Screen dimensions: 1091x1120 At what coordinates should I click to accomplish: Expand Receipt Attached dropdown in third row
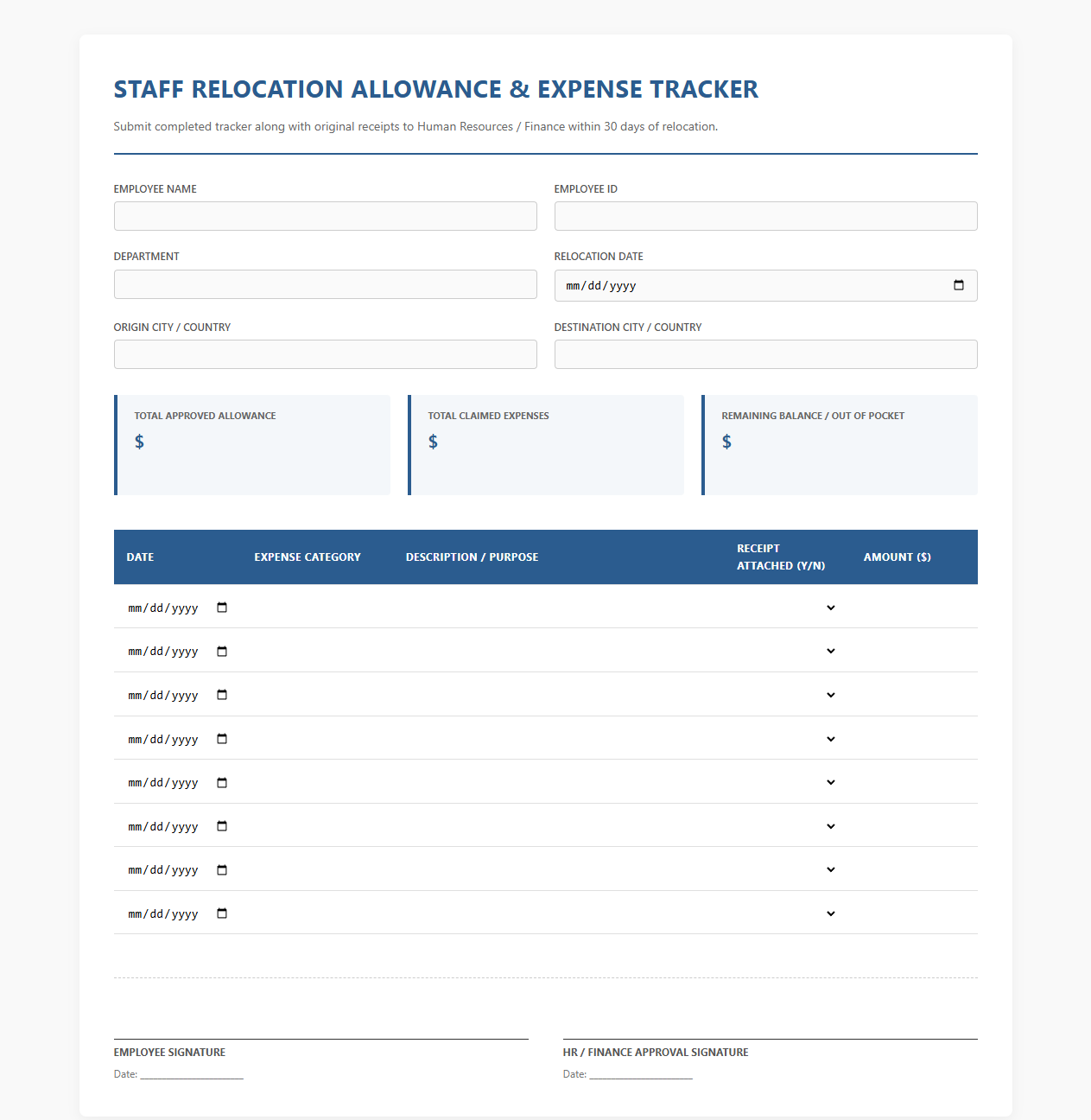click(787, 695)
